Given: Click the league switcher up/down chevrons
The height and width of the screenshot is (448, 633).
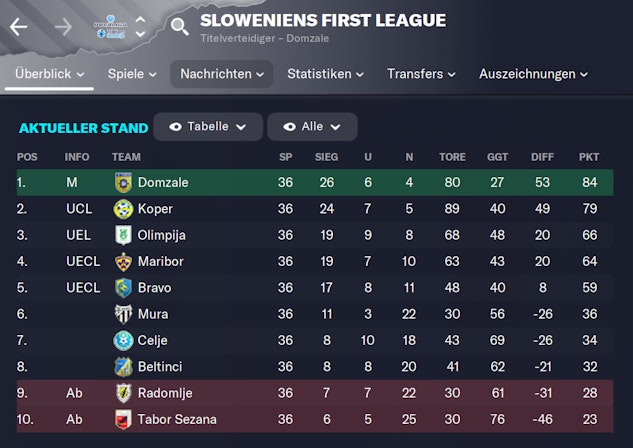Looking at the screenshot, I should click(x=140, y=27).
